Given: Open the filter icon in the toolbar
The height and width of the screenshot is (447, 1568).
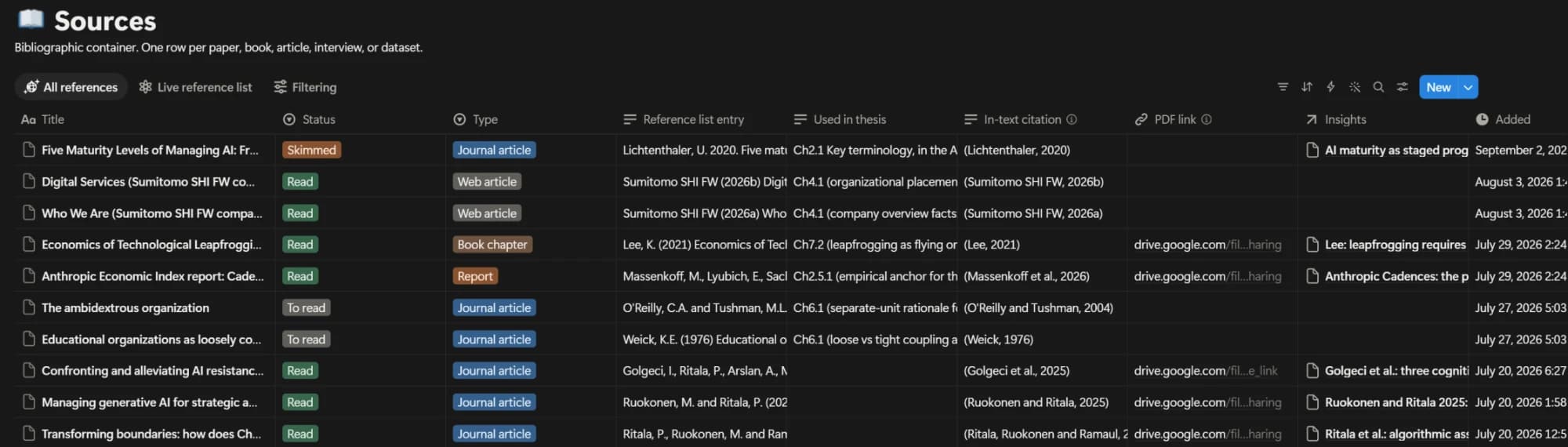Looking at the screenshot, I should tap(1283, 87).
